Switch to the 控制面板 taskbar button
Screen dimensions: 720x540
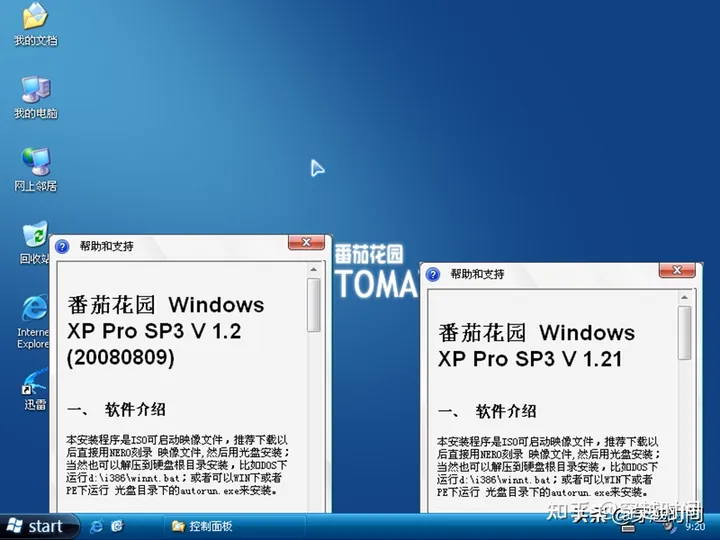pyautogui.click(x=235, y=526)
